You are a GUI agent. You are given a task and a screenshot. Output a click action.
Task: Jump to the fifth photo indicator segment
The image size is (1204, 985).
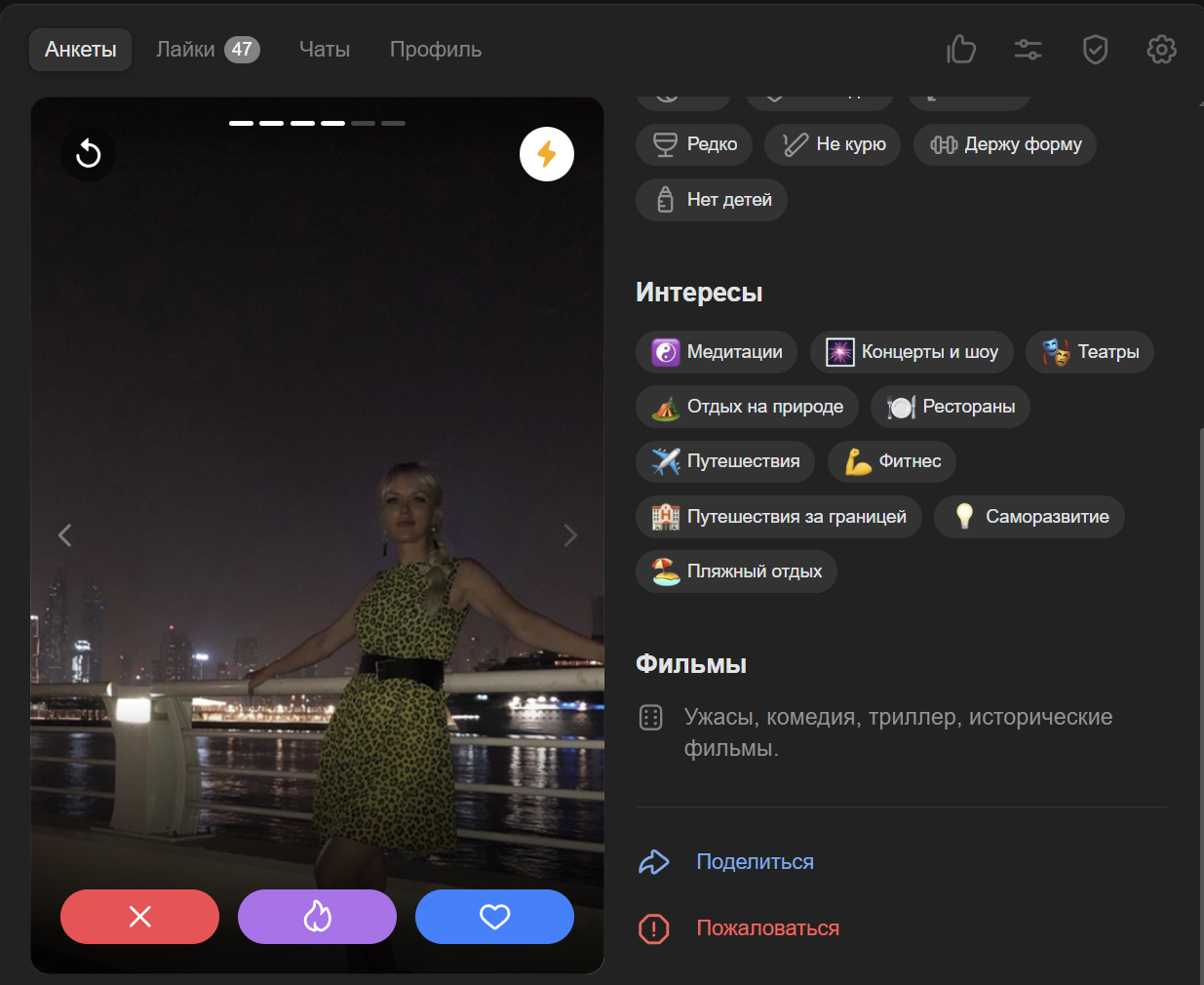(x=363, y=124)
